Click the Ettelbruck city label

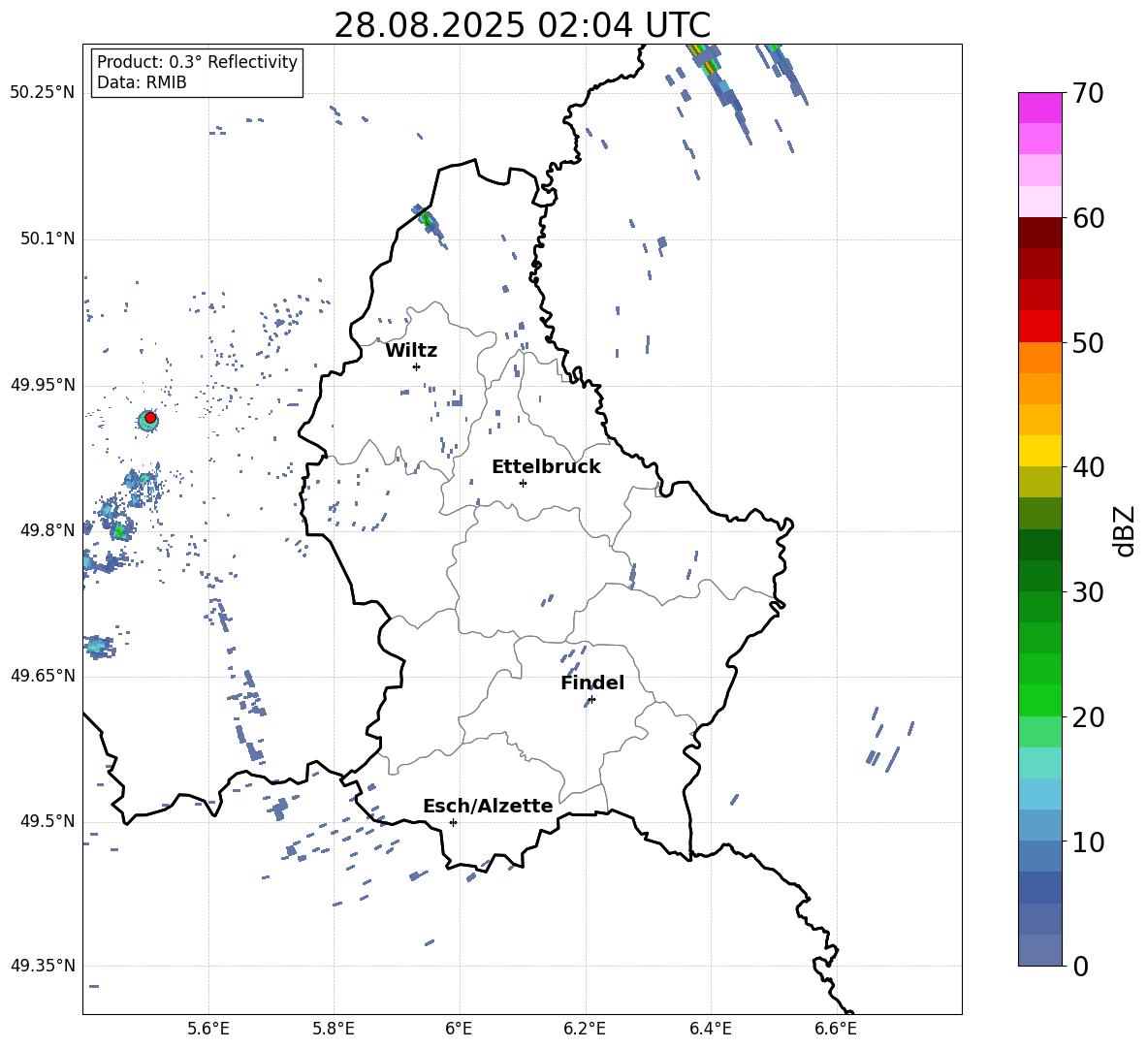[546, 467]
